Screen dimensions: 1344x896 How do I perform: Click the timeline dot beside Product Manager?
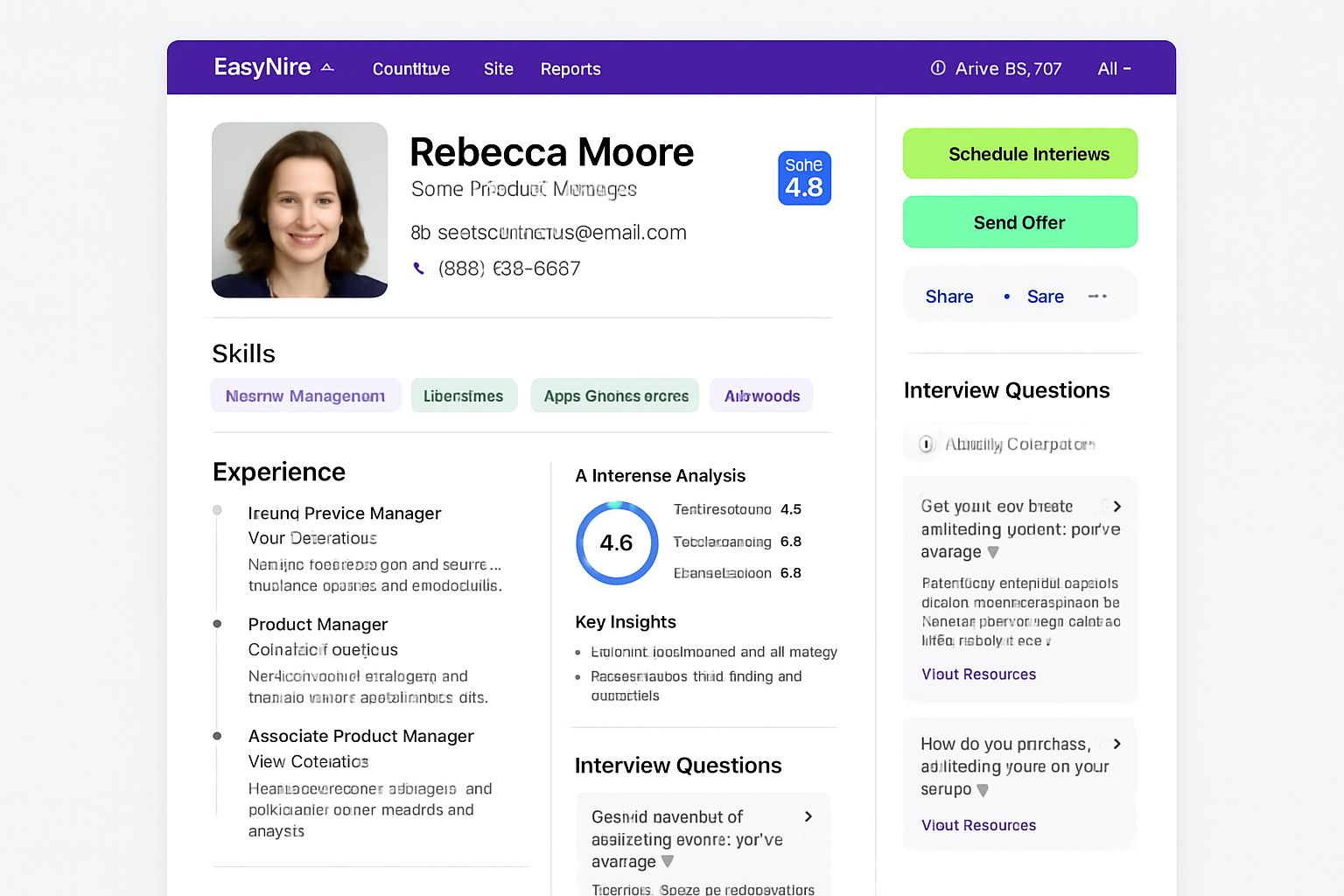tap(218, 623)
